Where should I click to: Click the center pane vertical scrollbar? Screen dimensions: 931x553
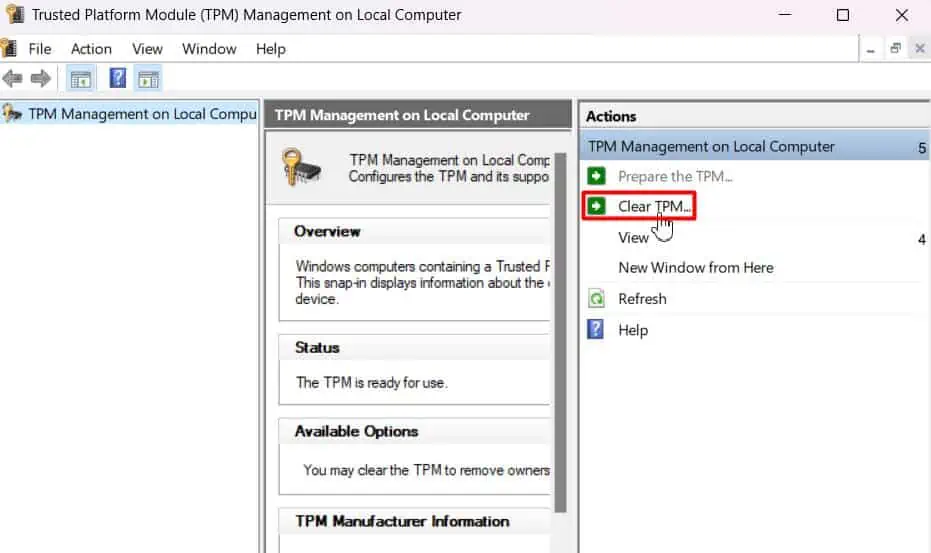560,333
